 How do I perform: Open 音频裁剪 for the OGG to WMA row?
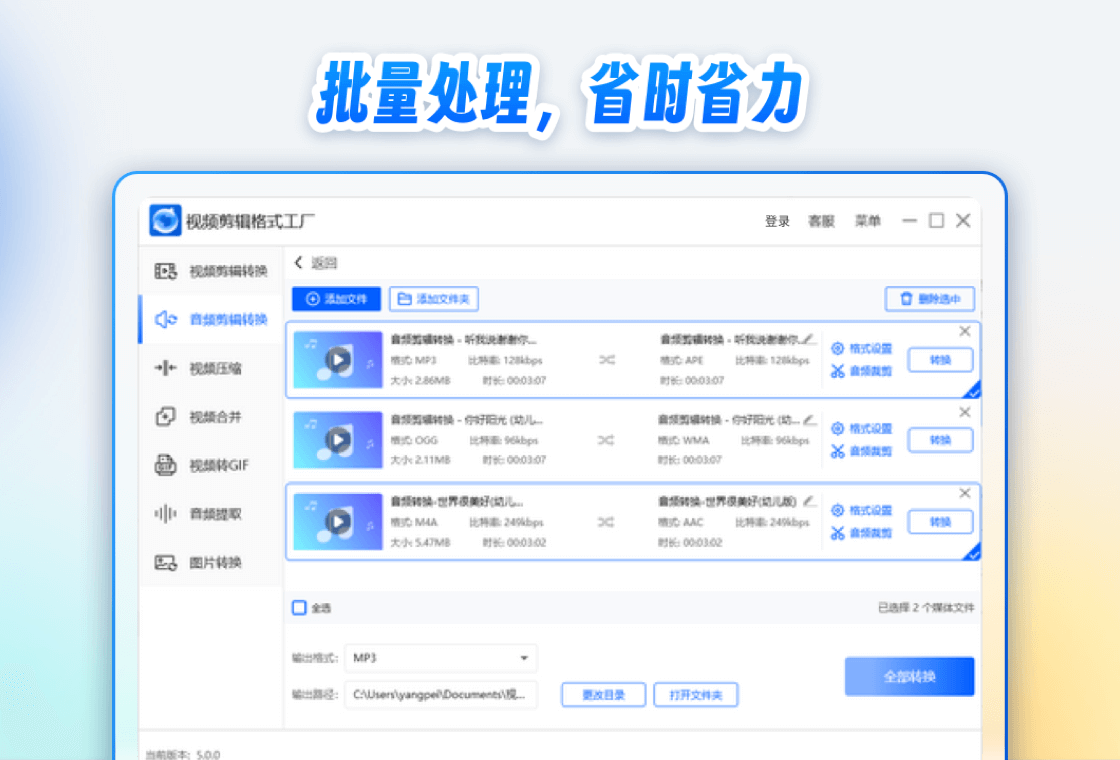pyautogui.click(x=861, y=451)
